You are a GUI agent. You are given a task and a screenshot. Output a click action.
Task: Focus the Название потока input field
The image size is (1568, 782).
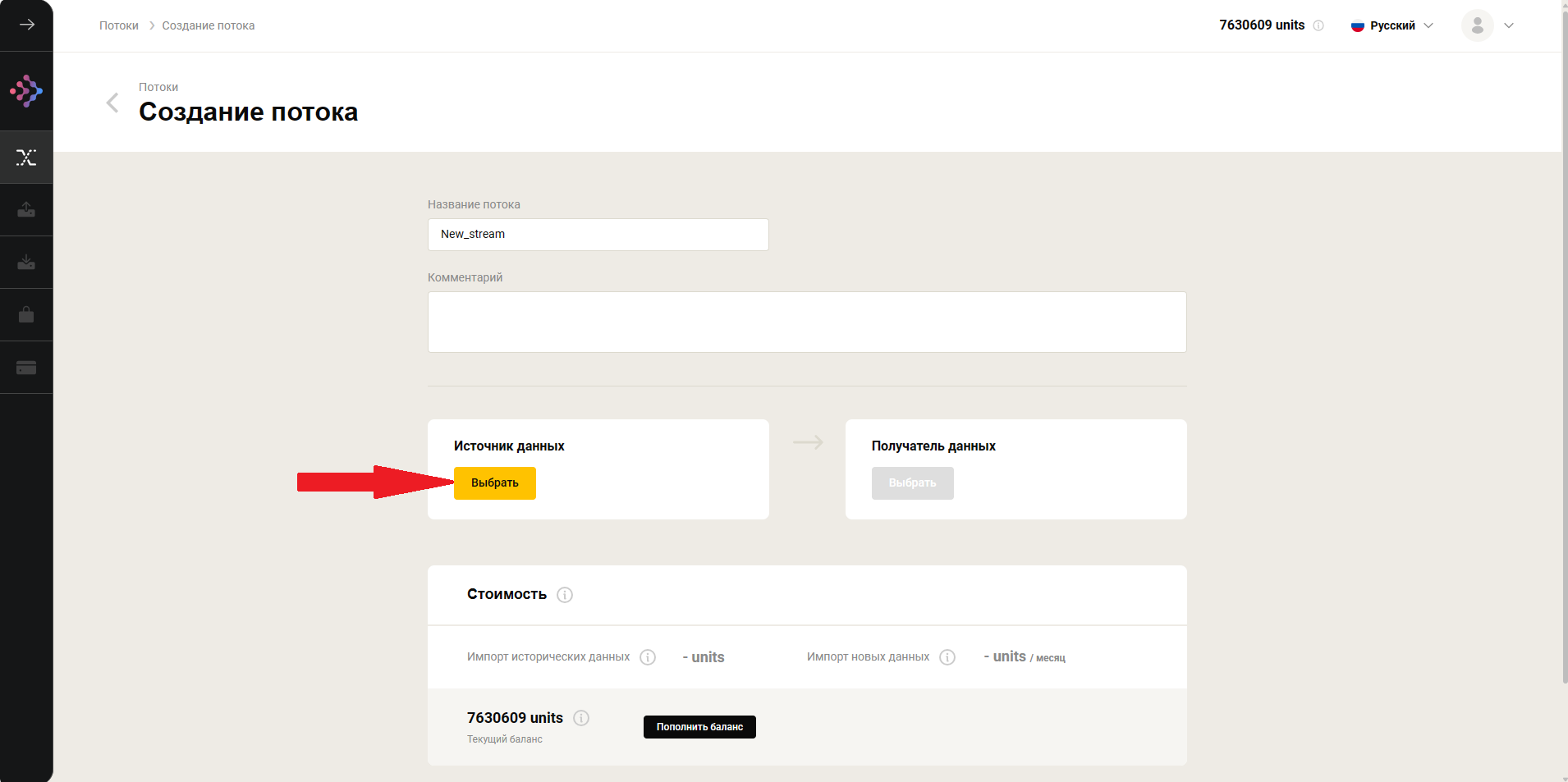[x=598, y=235]
